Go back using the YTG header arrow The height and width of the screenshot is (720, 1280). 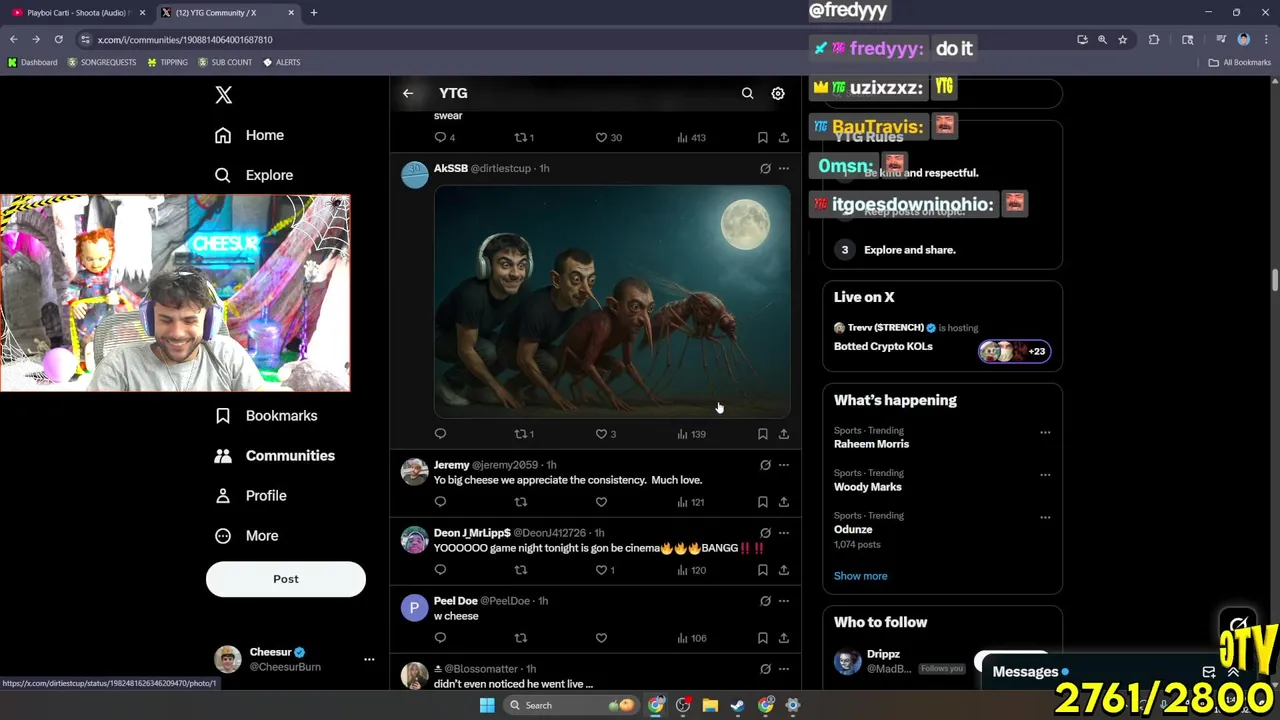(408, 93)
